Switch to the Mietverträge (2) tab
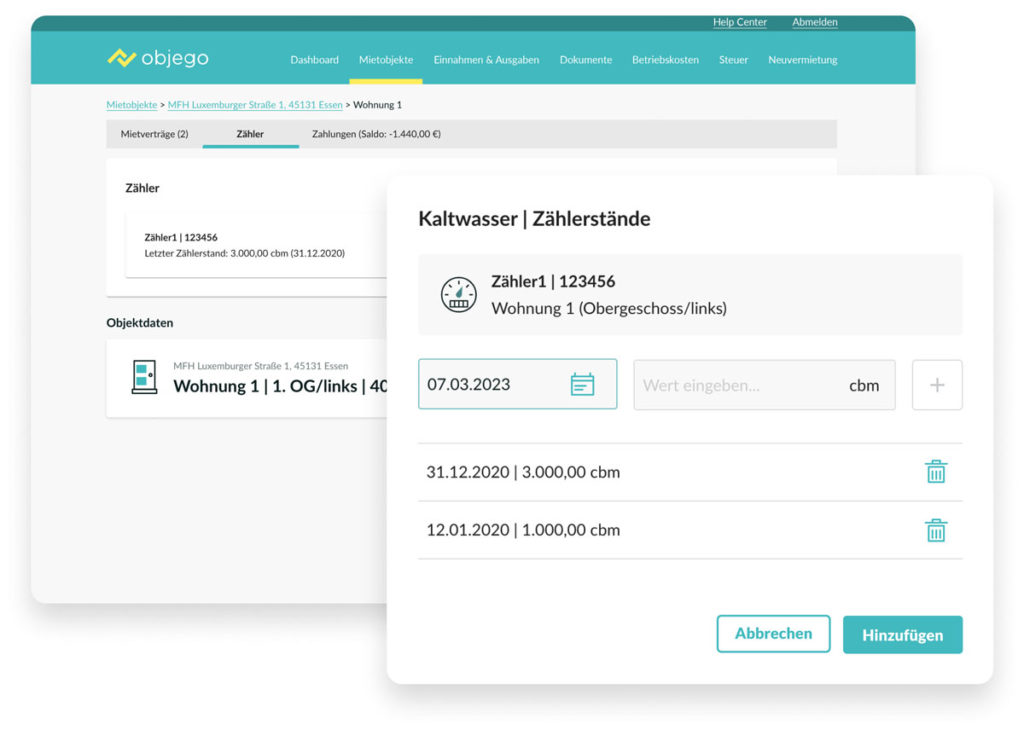The height and width of the screenshot is (730, 1024). (x=154, y=134)
